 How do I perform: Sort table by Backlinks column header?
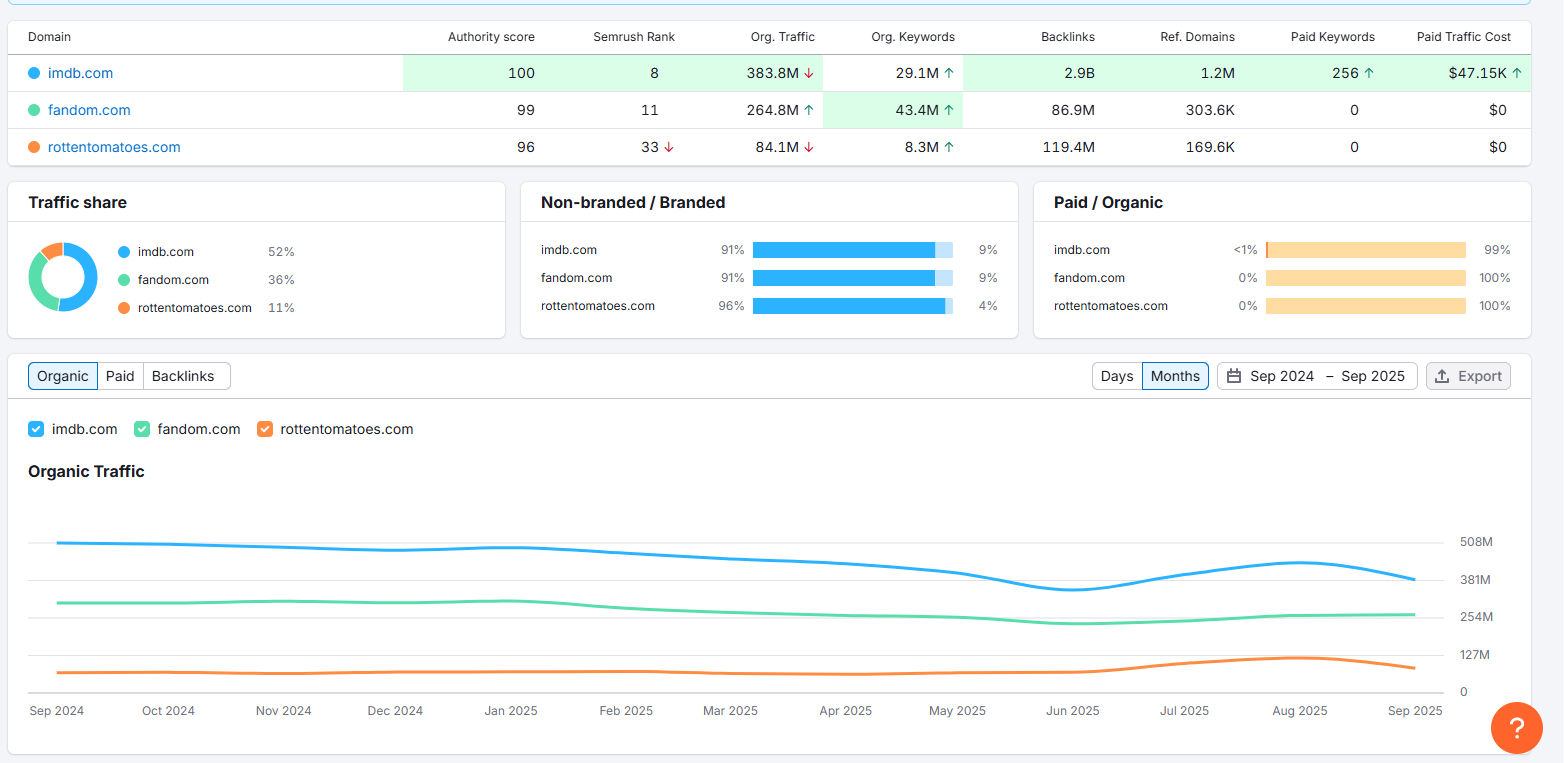tap(1067, 37)
